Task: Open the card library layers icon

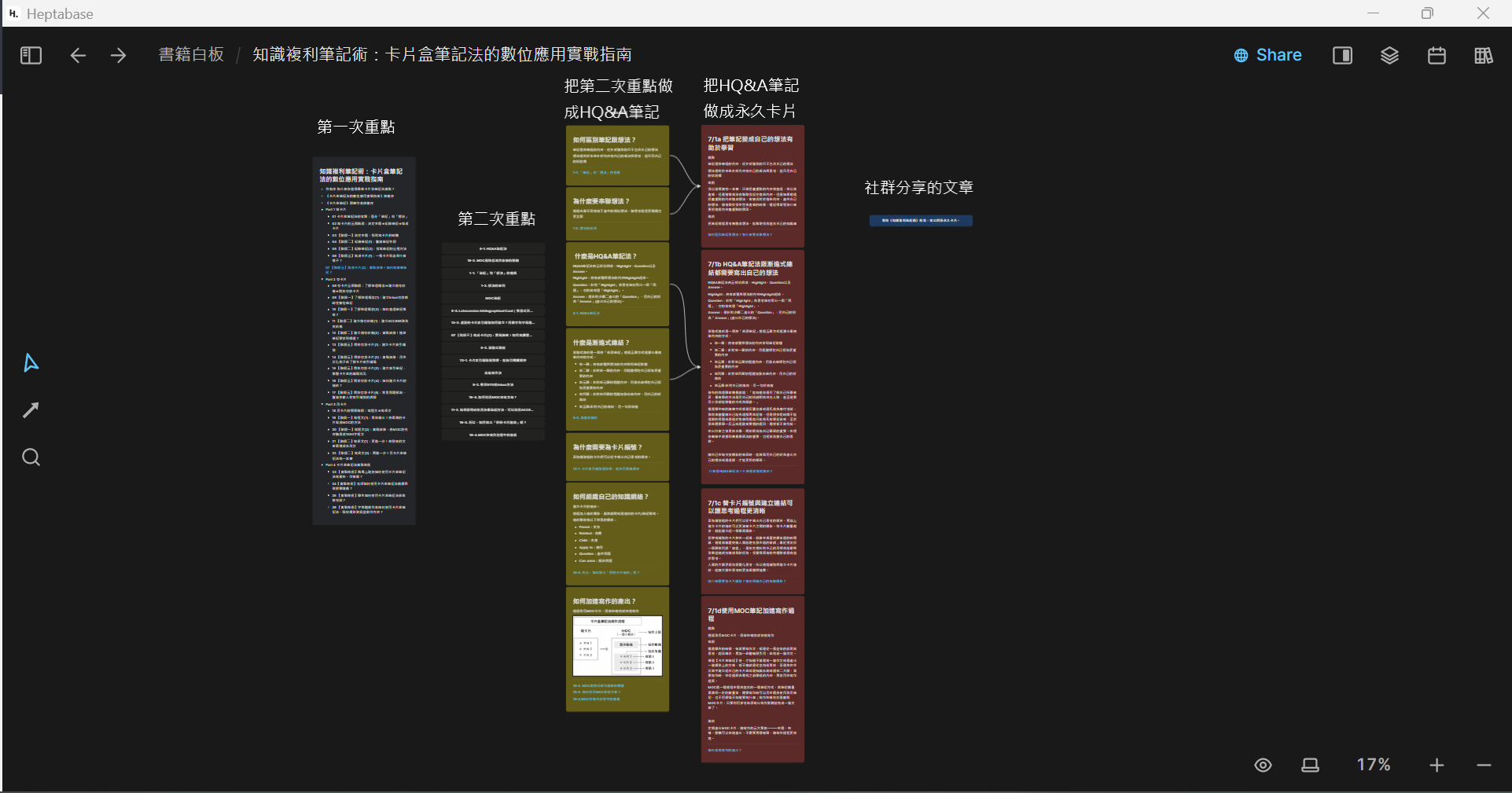Action: pyautogui.click(x=1389, y=55)
